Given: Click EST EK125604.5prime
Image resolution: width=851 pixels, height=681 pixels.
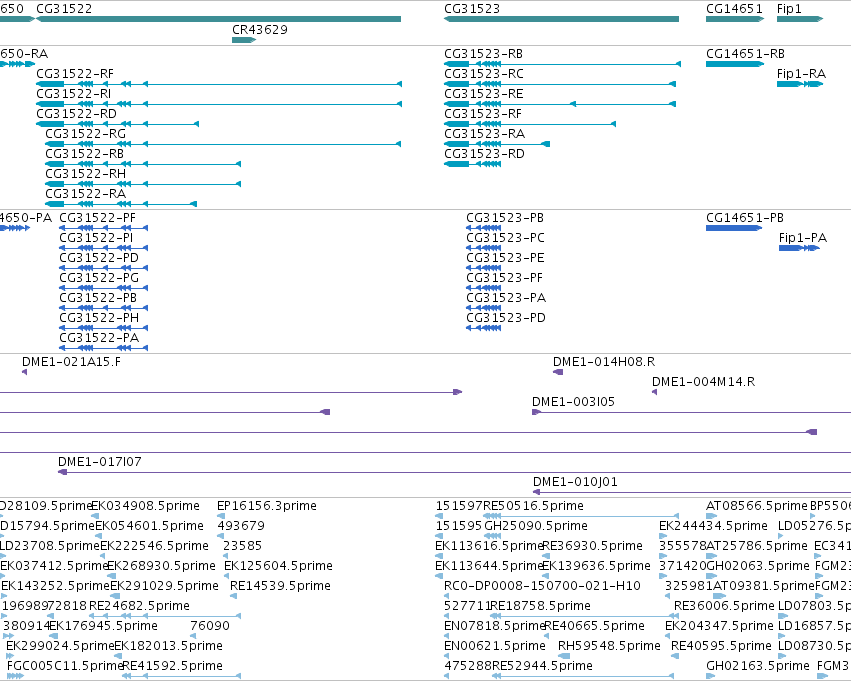Looking at the screenshot, I should pos(278,566).
